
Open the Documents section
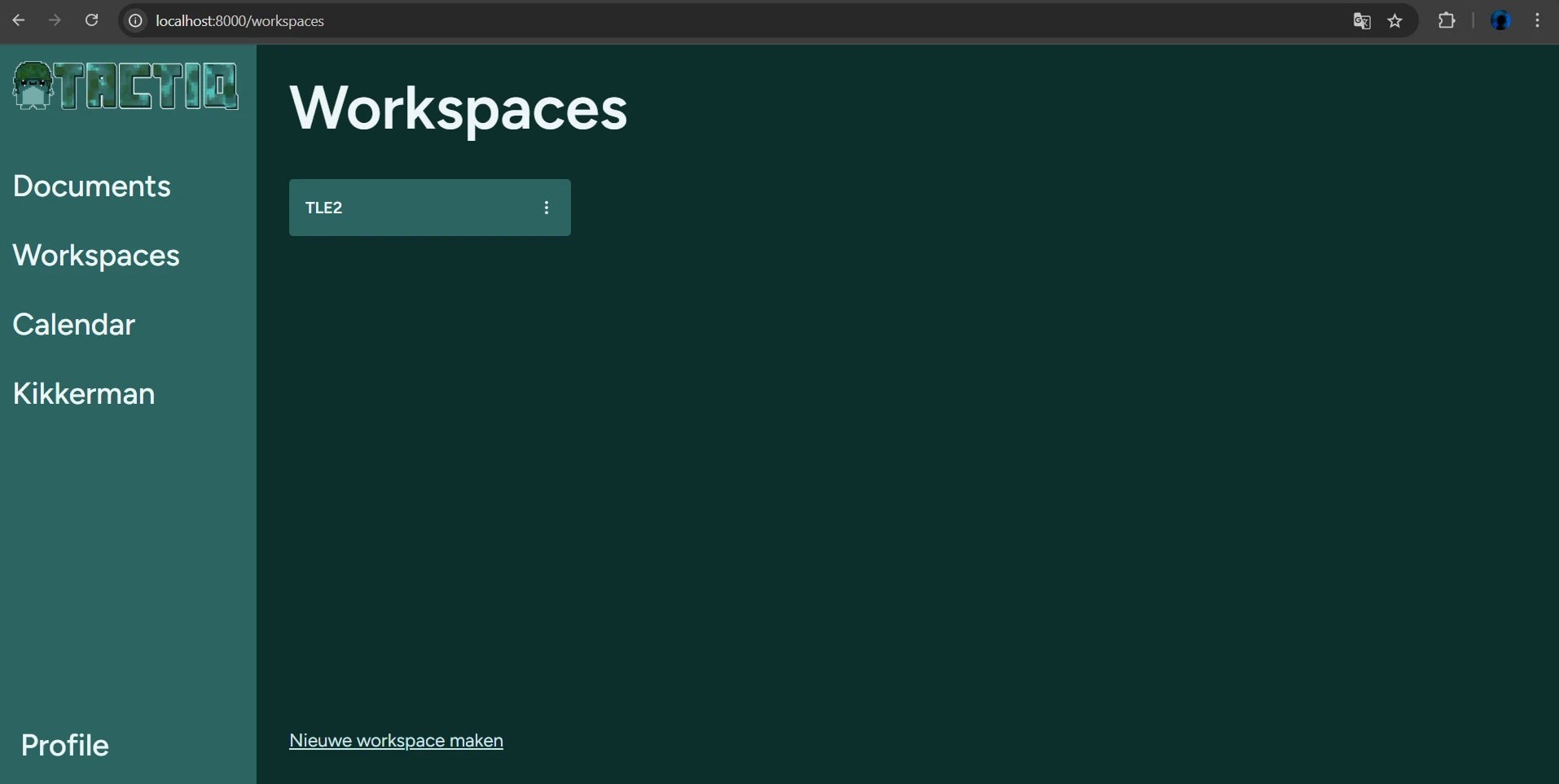91,186
